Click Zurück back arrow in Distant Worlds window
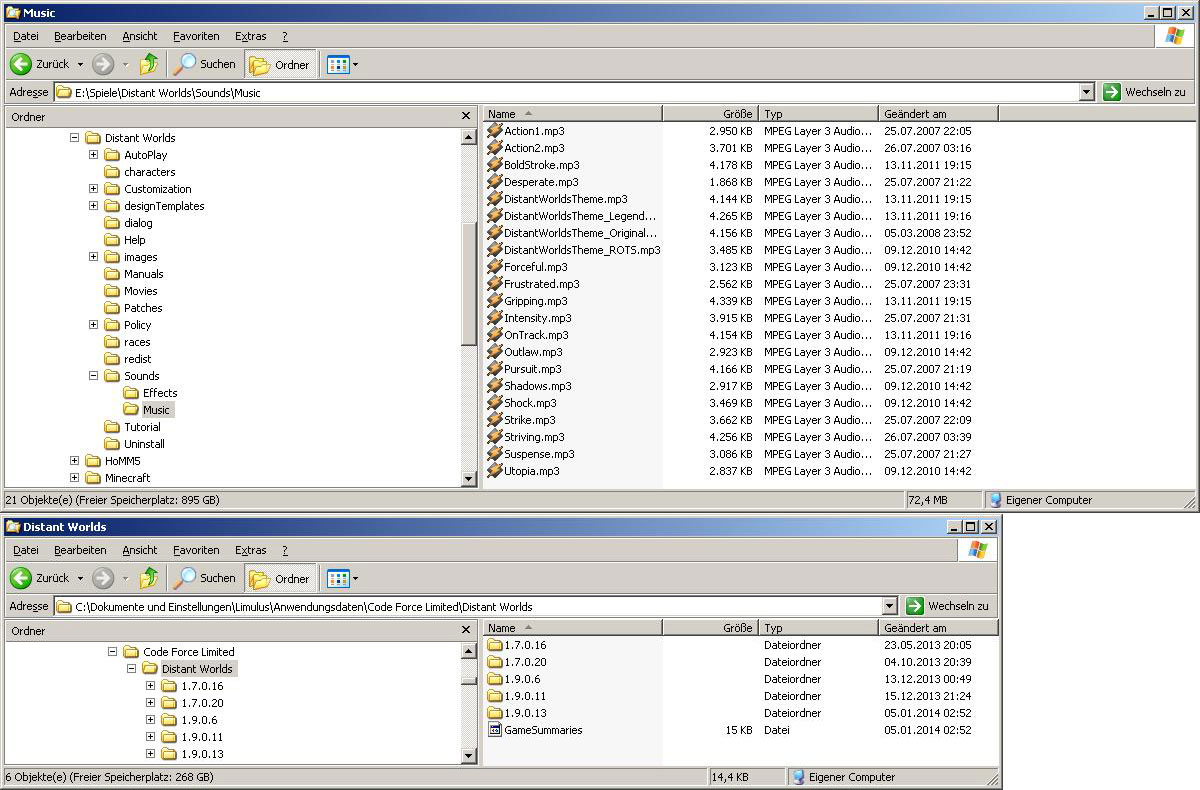Screen dimensions: 1200x790 pos(20,578)
